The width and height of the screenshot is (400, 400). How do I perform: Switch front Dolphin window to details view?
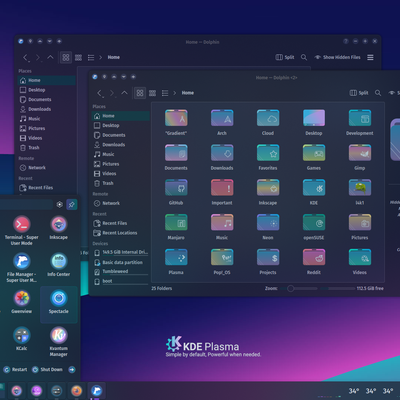click(165, 93)
